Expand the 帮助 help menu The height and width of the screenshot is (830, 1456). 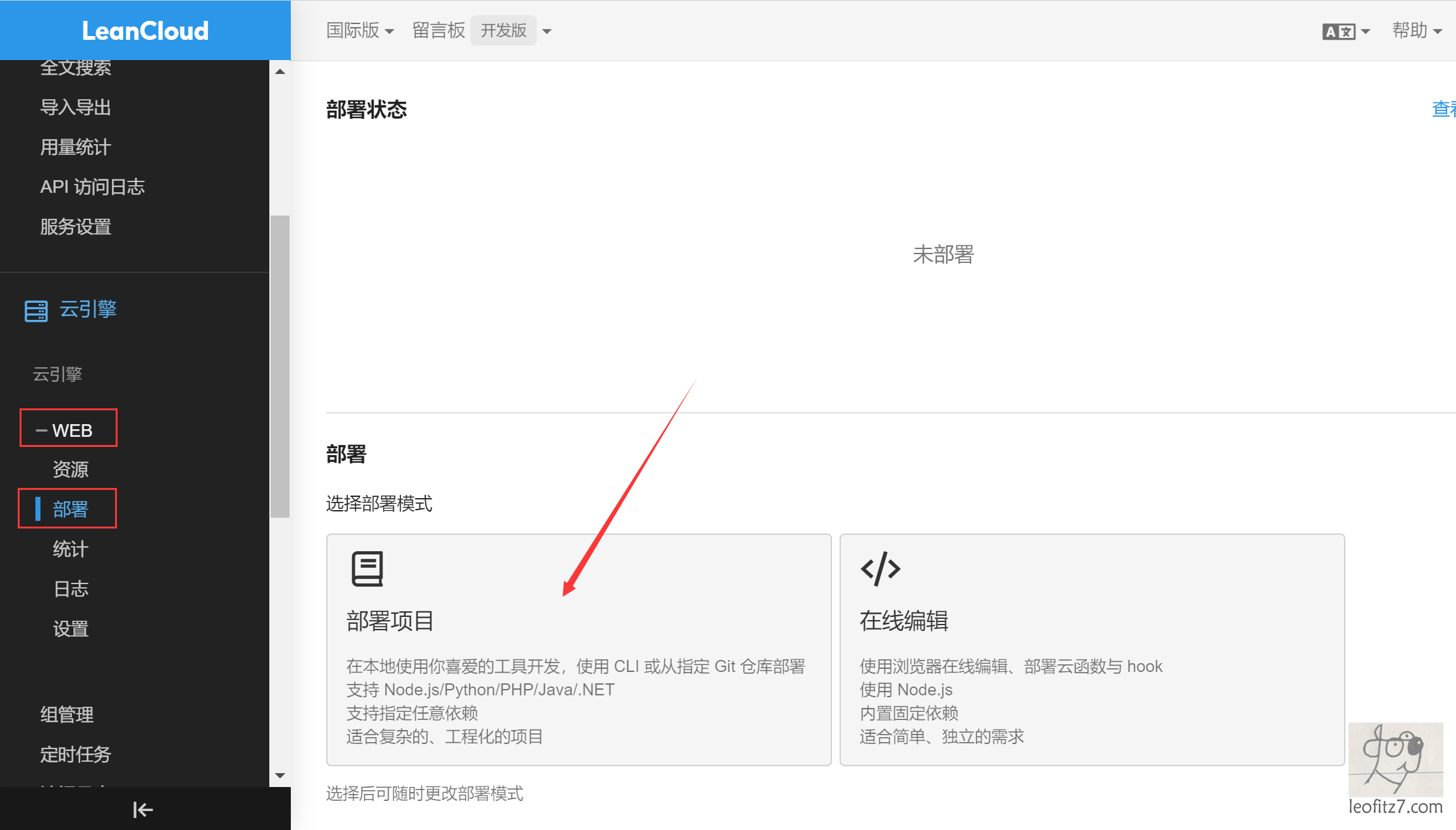coord(1416,30)
